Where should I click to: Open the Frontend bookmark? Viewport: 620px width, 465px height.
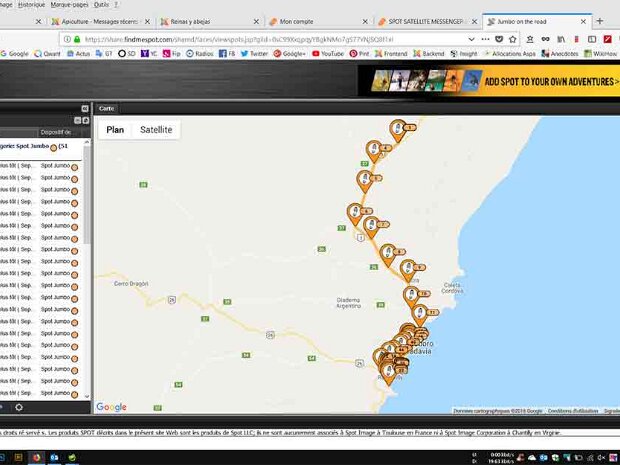click(391, 53)
